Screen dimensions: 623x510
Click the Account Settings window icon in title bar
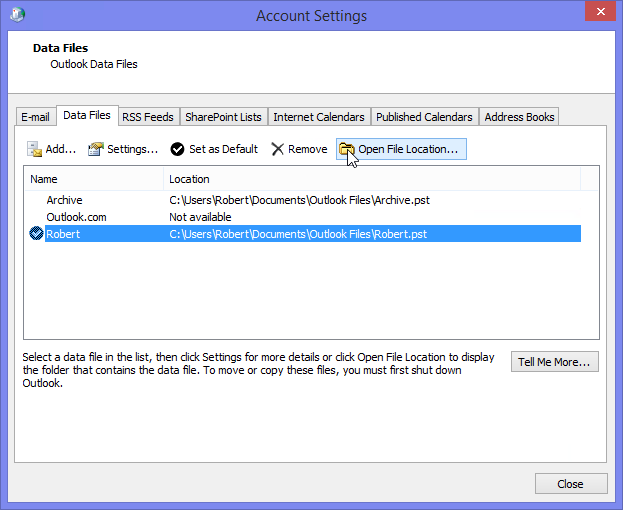pos(17,15)
